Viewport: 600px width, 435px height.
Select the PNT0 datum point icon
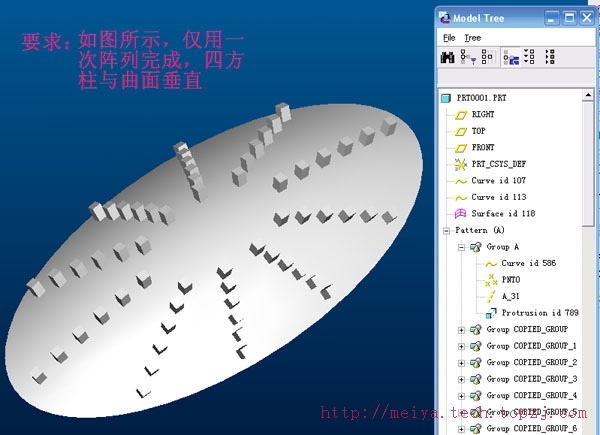[x=491, y=280]
